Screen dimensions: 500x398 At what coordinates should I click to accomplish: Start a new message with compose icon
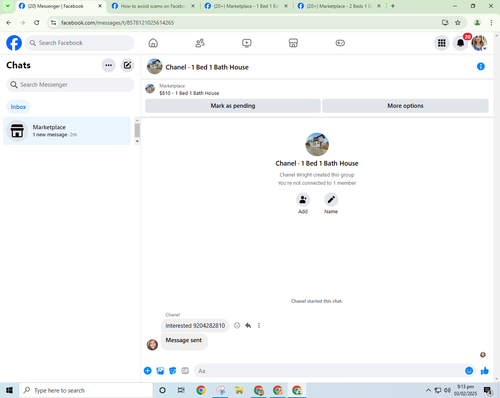127,65
